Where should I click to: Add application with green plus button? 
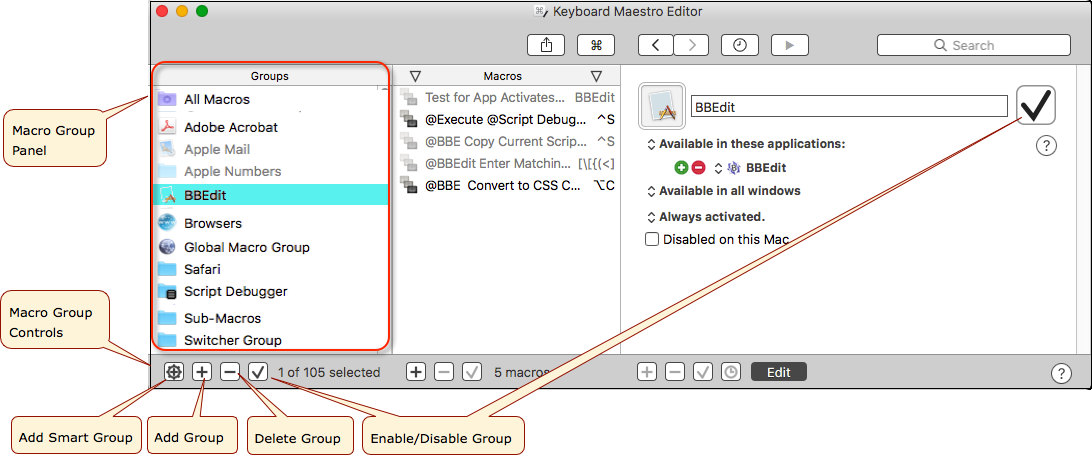pos(681,168)
